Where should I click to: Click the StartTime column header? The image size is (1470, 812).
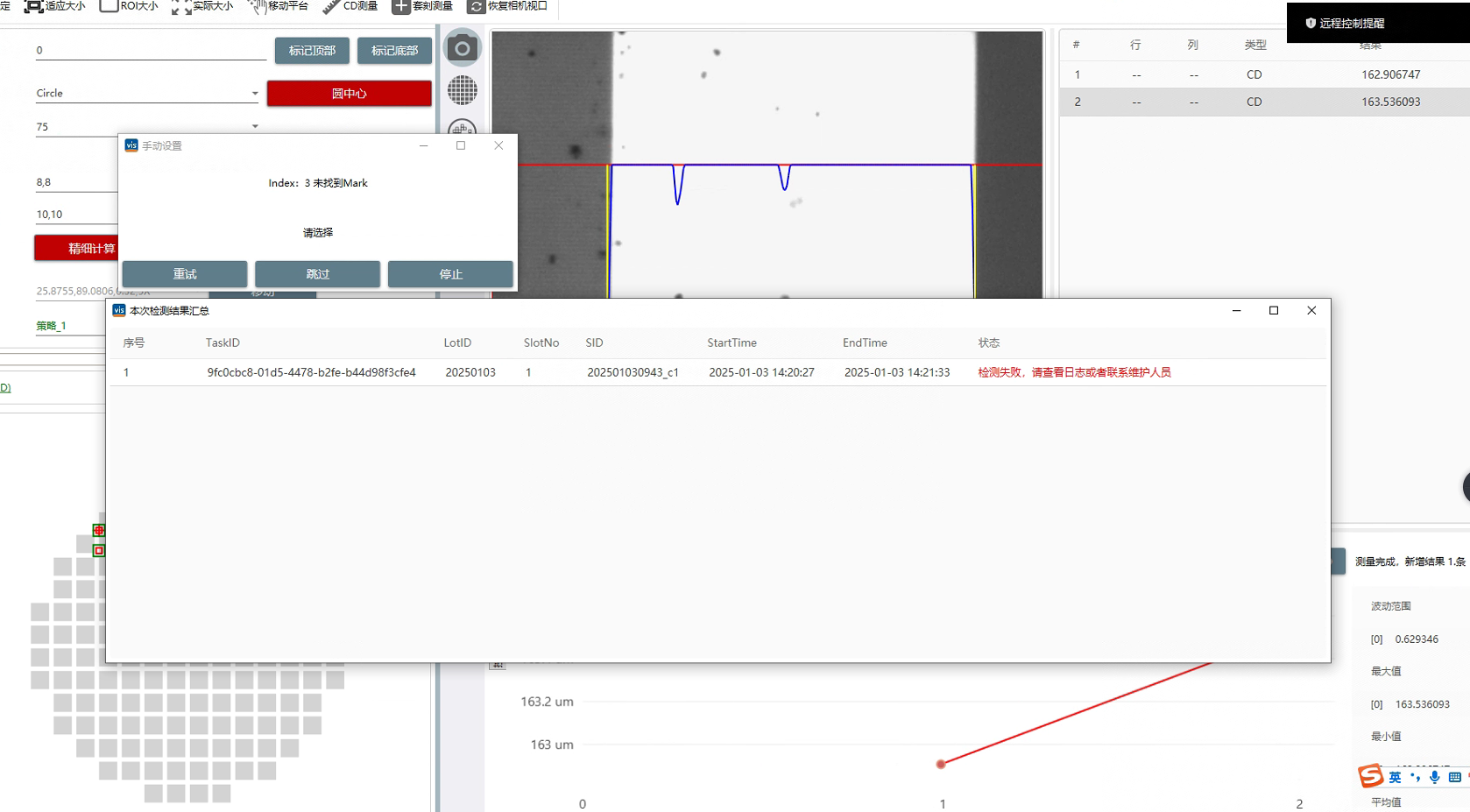[731, 342]
